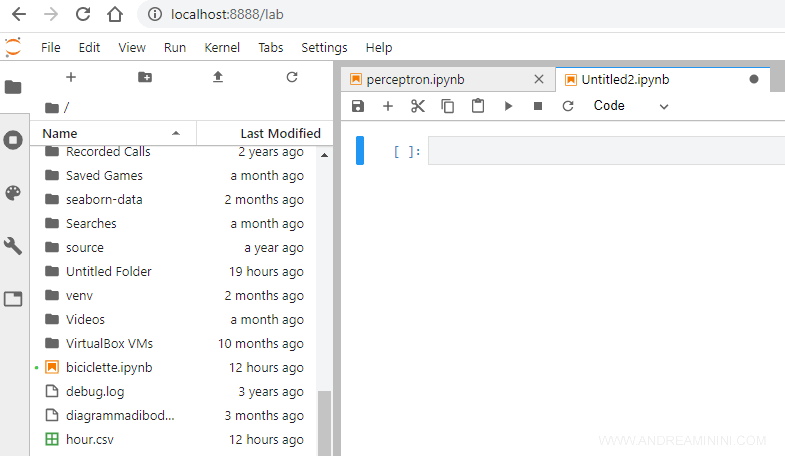Screen dimensions: 785x456
Task: Click the save notebook icon
Action: 358,106
